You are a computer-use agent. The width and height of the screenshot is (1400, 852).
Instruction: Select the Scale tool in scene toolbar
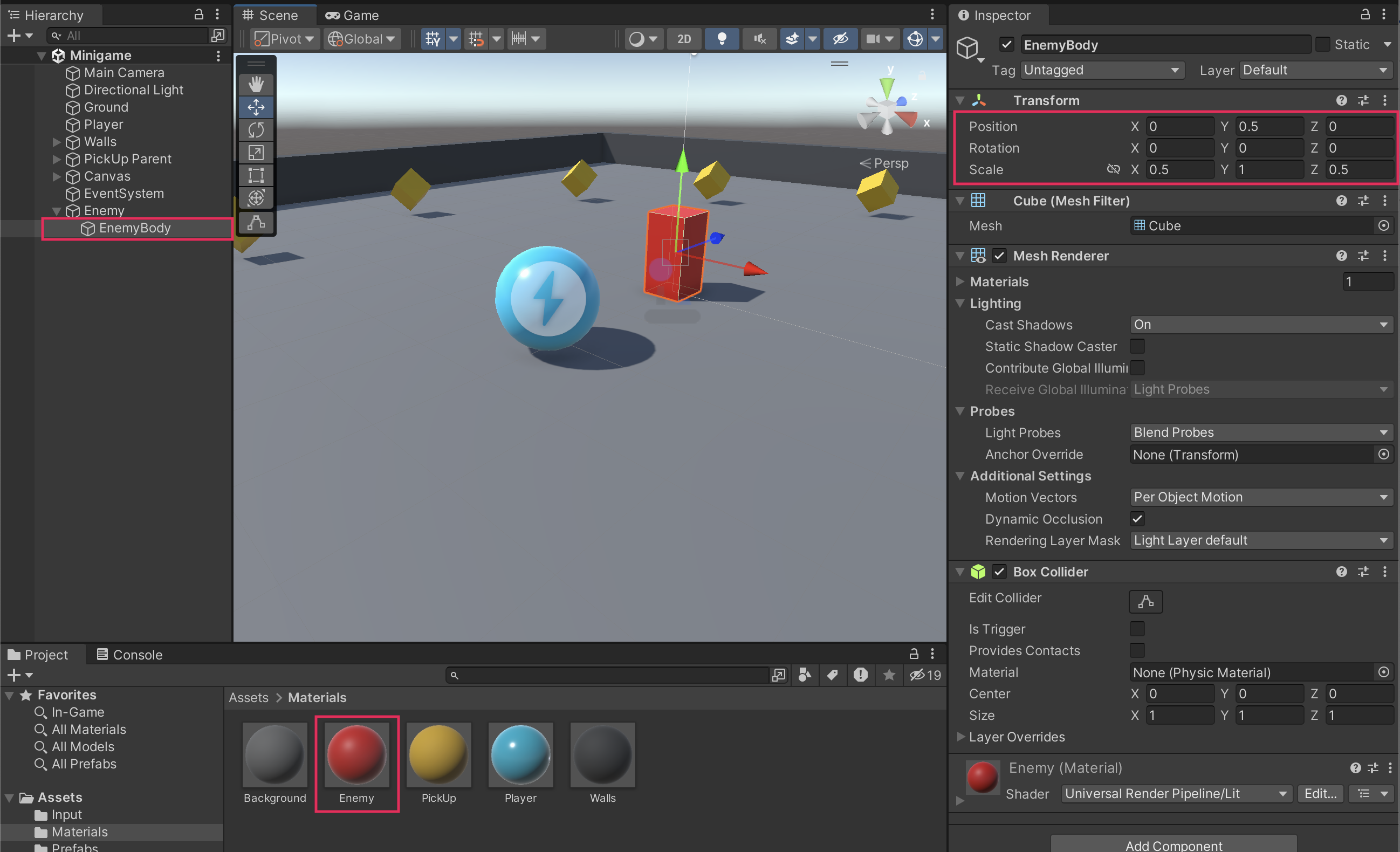pos(256,152)
